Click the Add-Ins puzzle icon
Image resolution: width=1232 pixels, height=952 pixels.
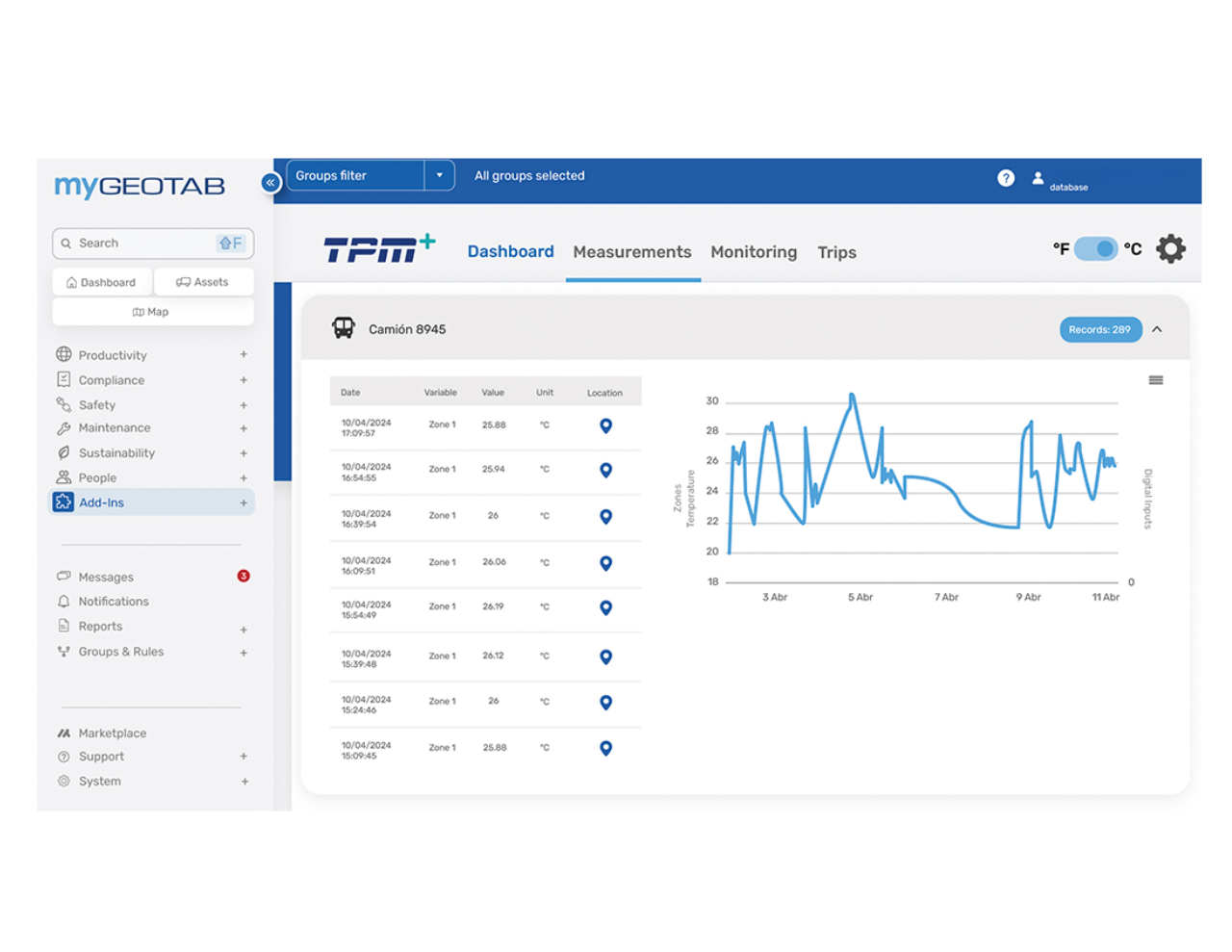pos(64,502)
